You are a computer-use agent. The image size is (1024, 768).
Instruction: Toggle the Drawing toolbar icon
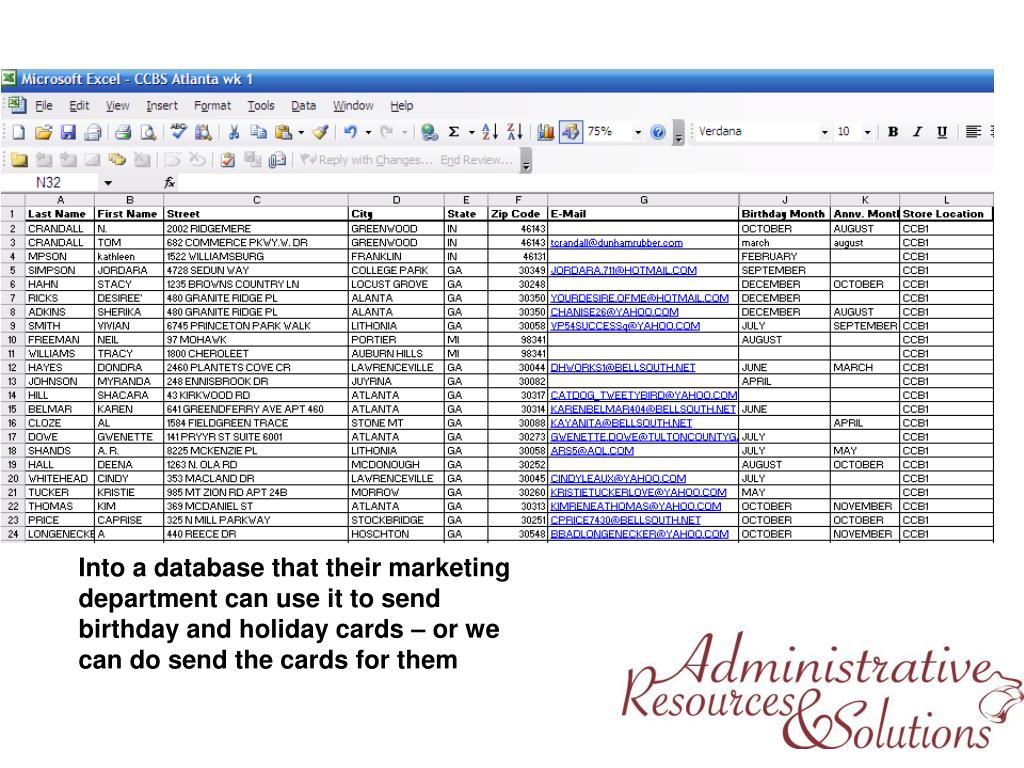pos(570,133)
